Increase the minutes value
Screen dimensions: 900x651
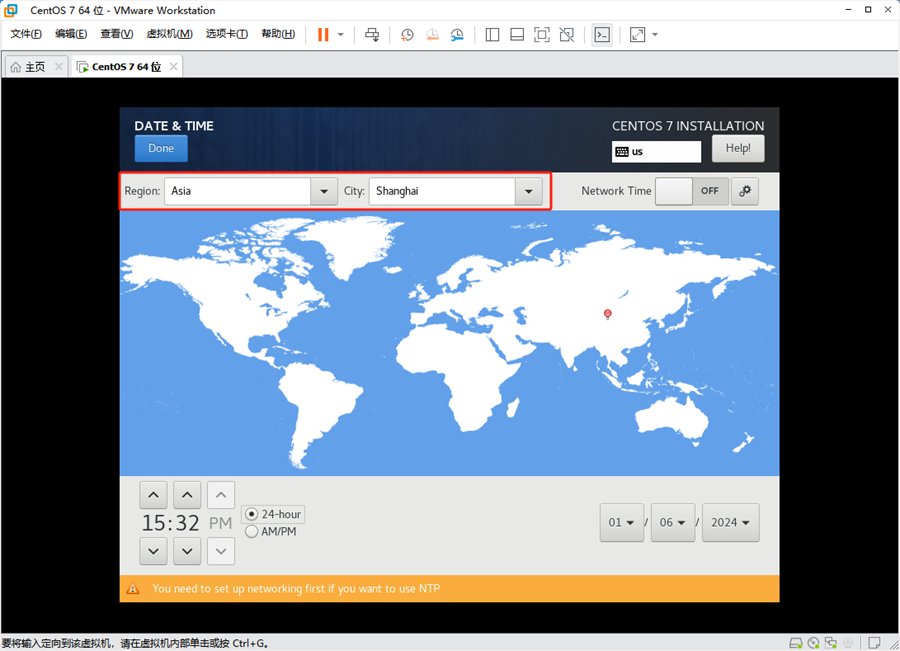187,495
